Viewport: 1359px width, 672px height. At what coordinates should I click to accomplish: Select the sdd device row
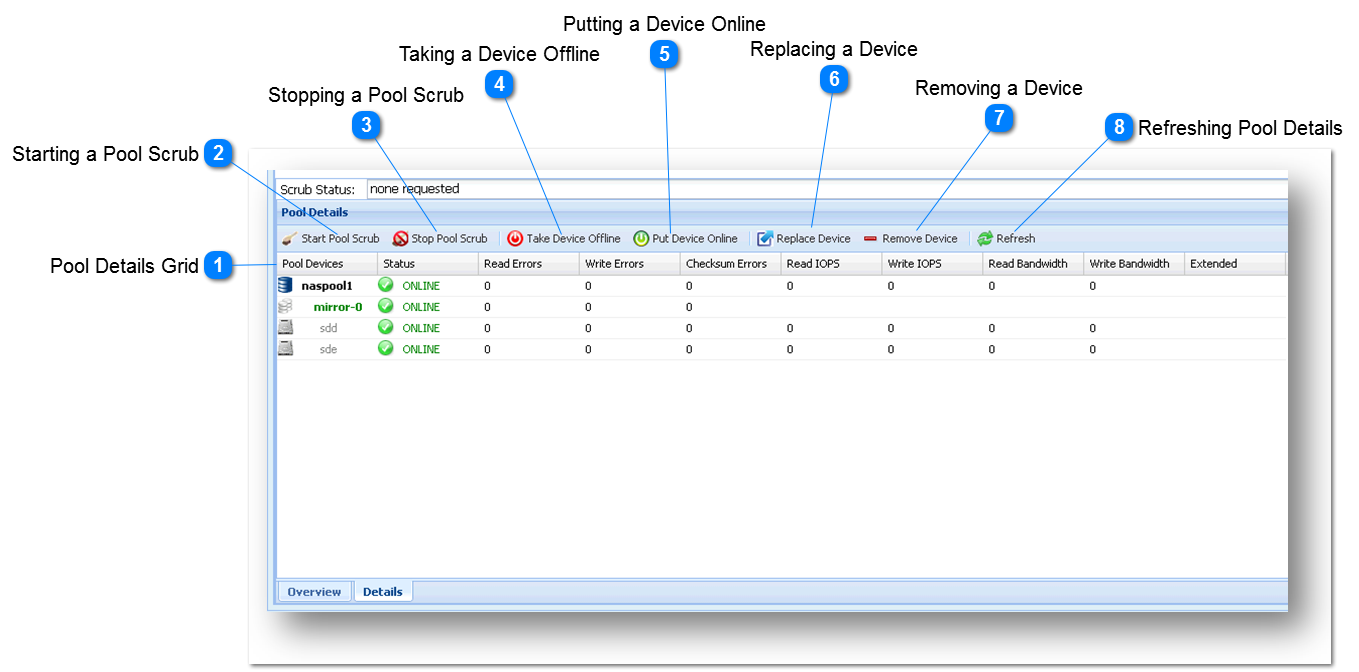pyautogui.click(x=782, y=328)
